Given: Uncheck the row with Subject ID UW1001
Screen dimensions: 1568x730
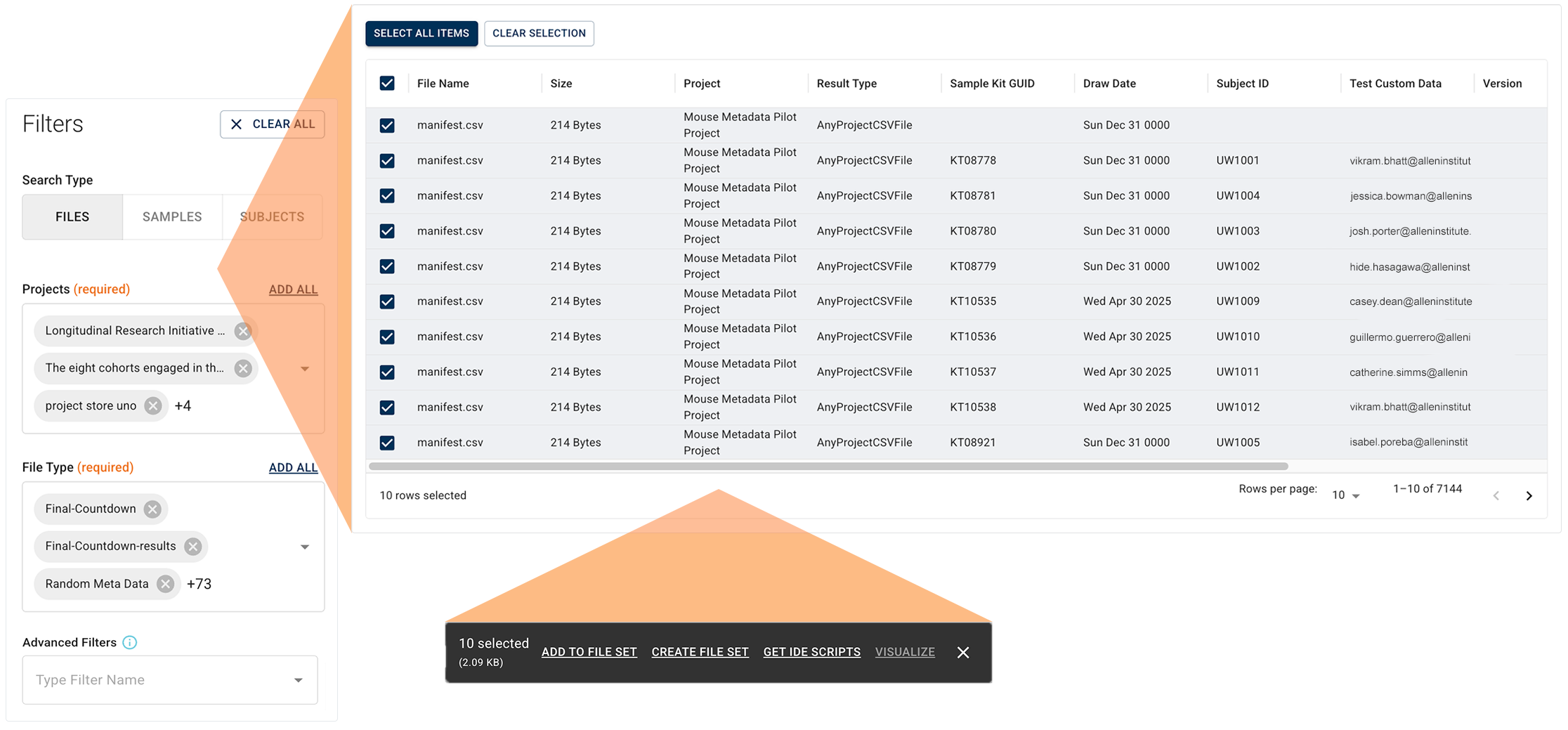Looking at the screenshot, I should coord(387,161).
